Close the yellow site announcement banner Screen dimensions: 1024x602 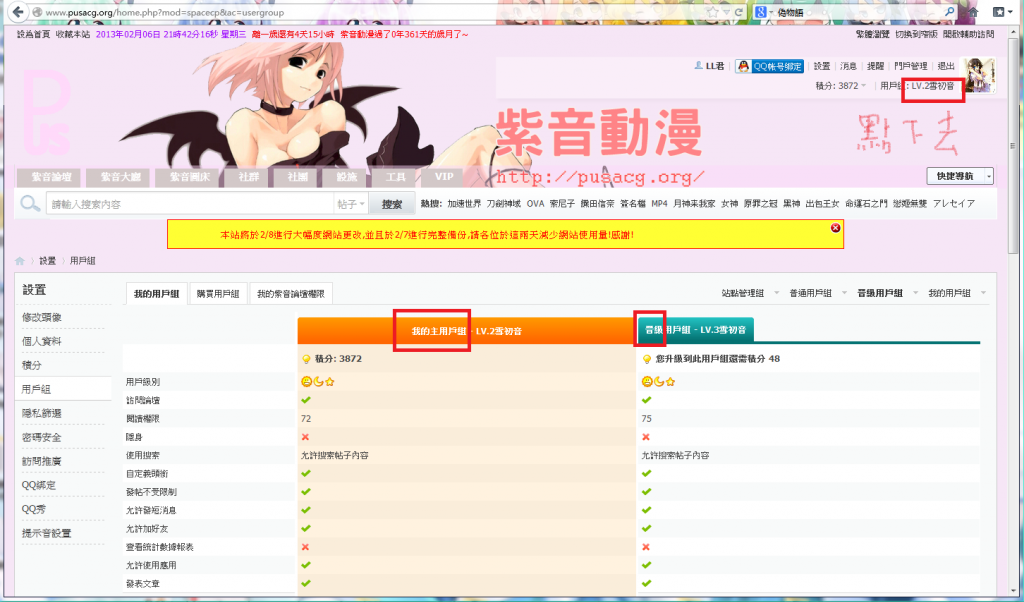(x=835, y=228)
